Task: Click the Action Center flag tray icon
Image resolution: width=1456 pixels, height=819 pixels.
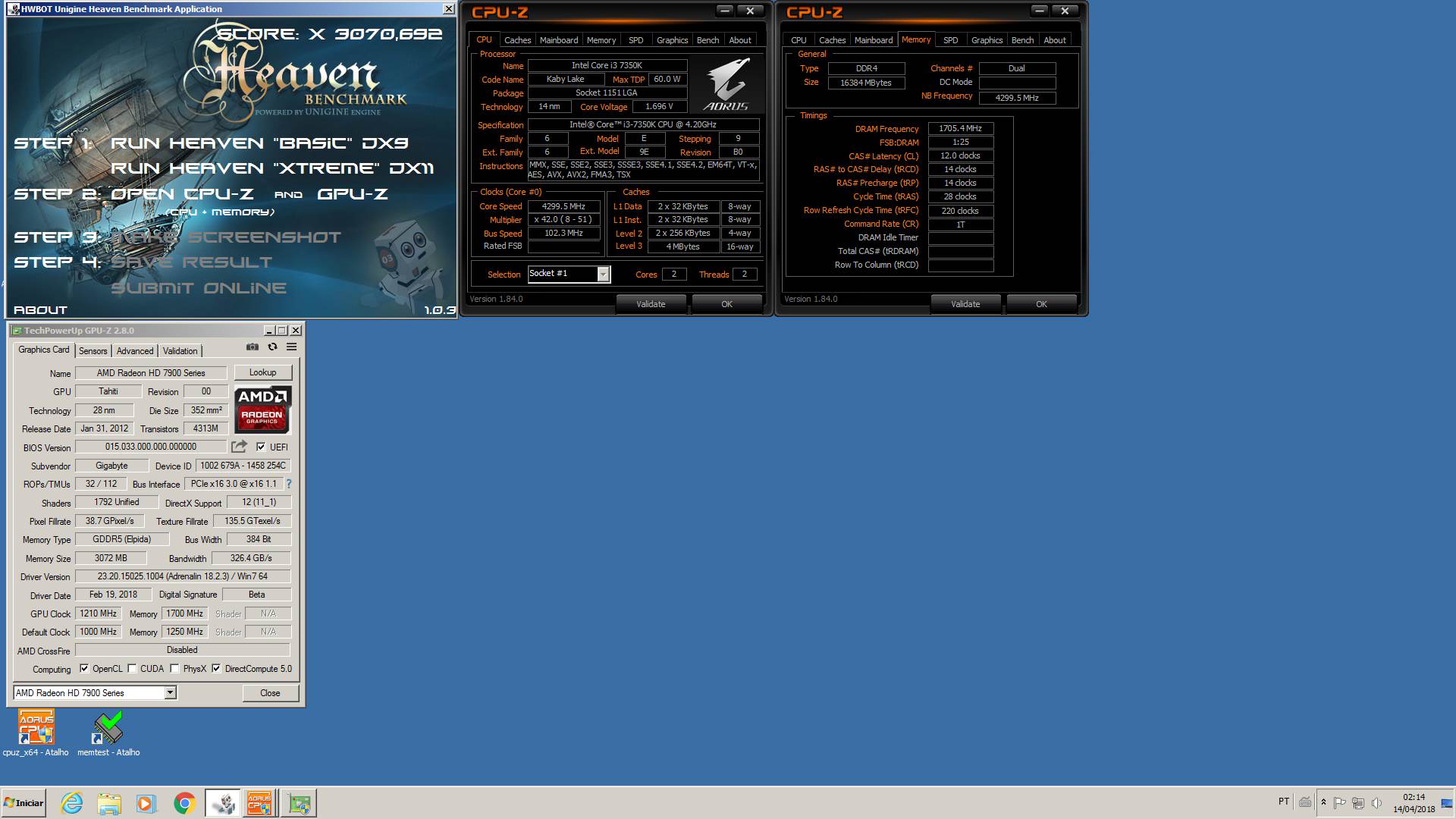Action: click(1340, 803)
